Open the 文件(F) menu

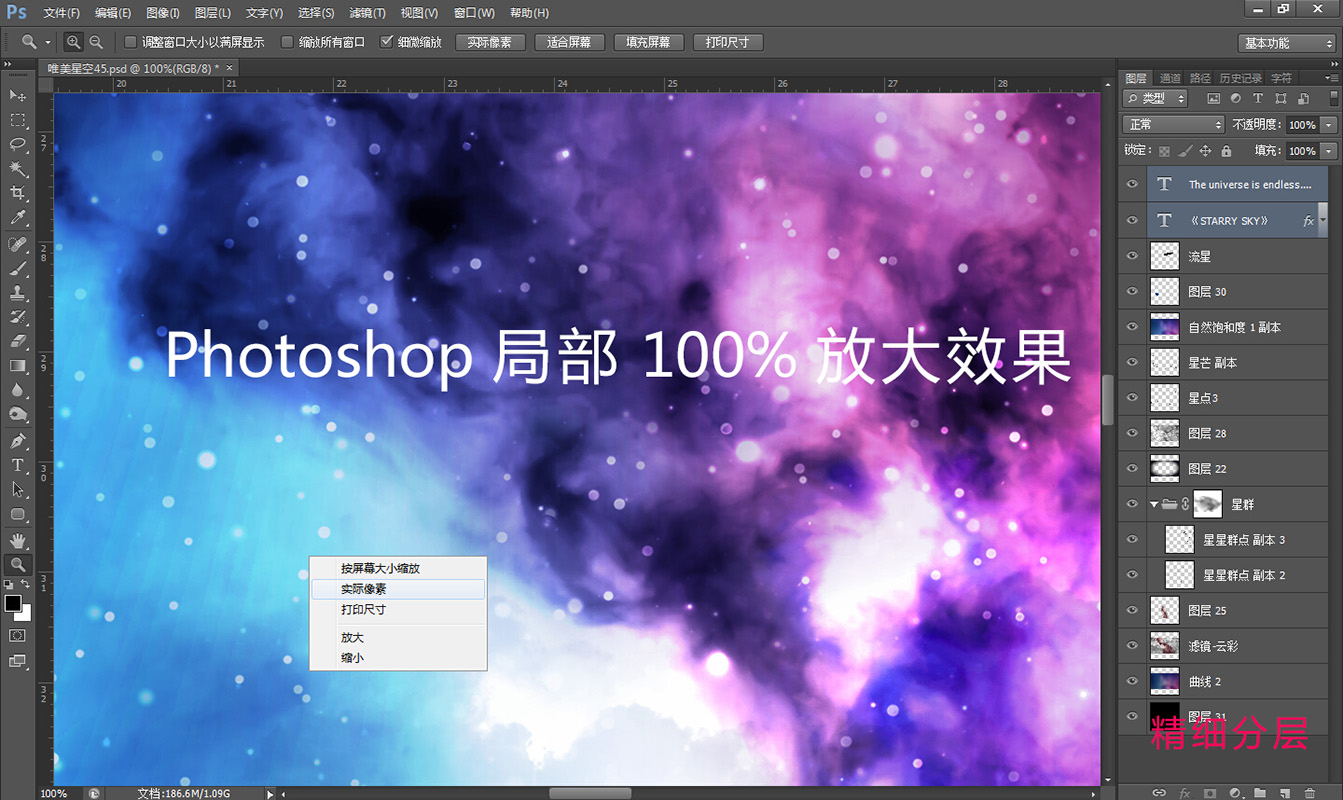click(62, 13)
